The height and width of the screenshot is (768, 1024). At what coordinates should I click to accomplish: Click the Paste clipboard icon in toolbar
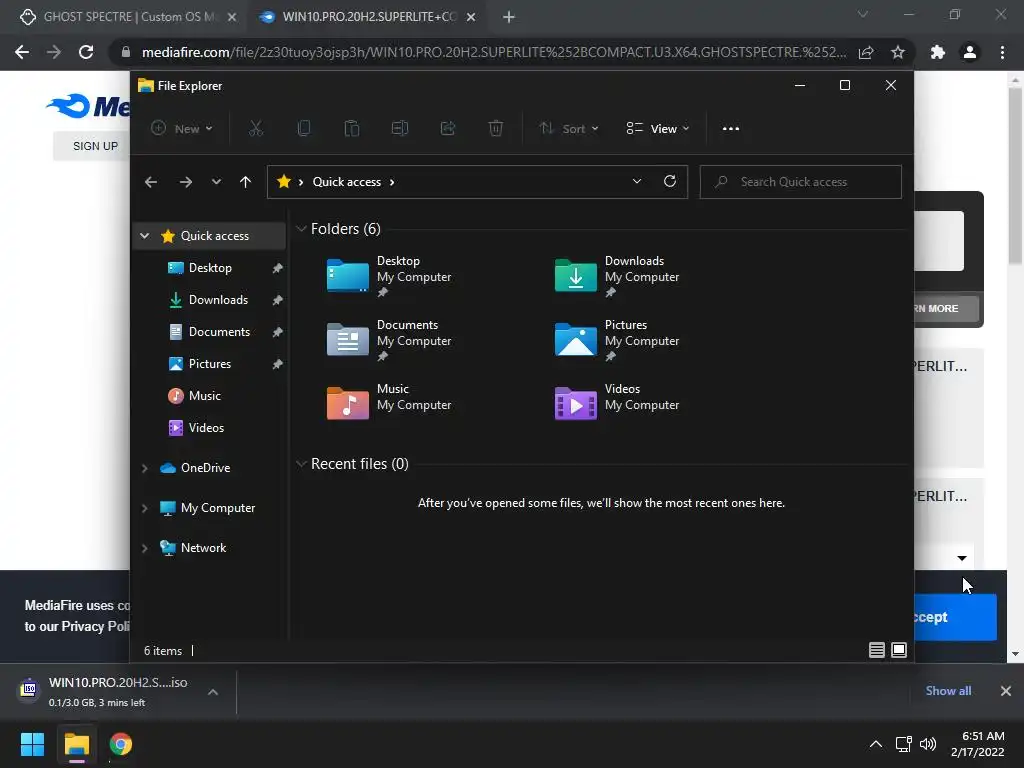tap(352, 129)
